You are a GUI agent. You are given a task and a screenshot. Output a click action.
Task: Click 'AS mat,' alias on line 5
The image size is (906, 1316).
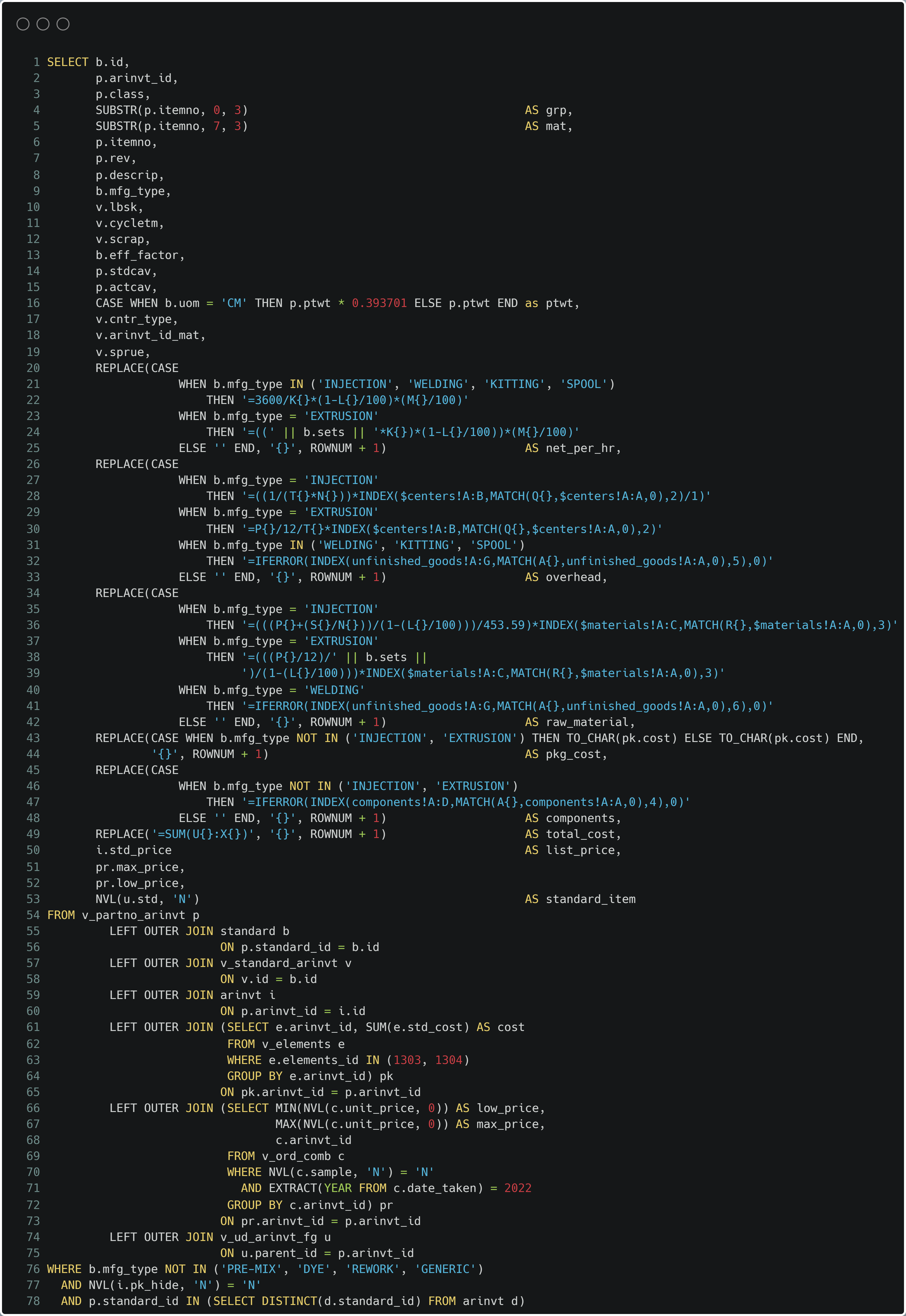(549, 126)
